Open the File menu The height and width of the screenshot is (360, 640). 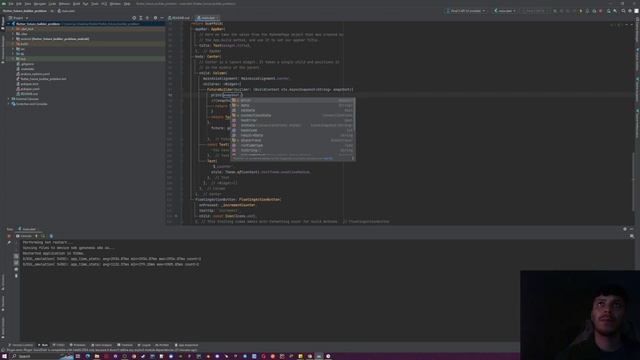click(x=11, y=4)
